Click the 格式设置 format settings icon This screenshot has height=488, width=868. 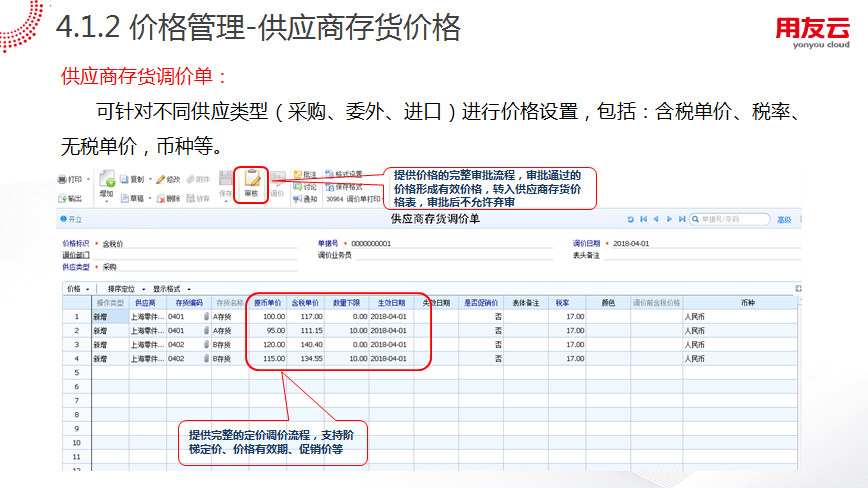tap(329, 174)
